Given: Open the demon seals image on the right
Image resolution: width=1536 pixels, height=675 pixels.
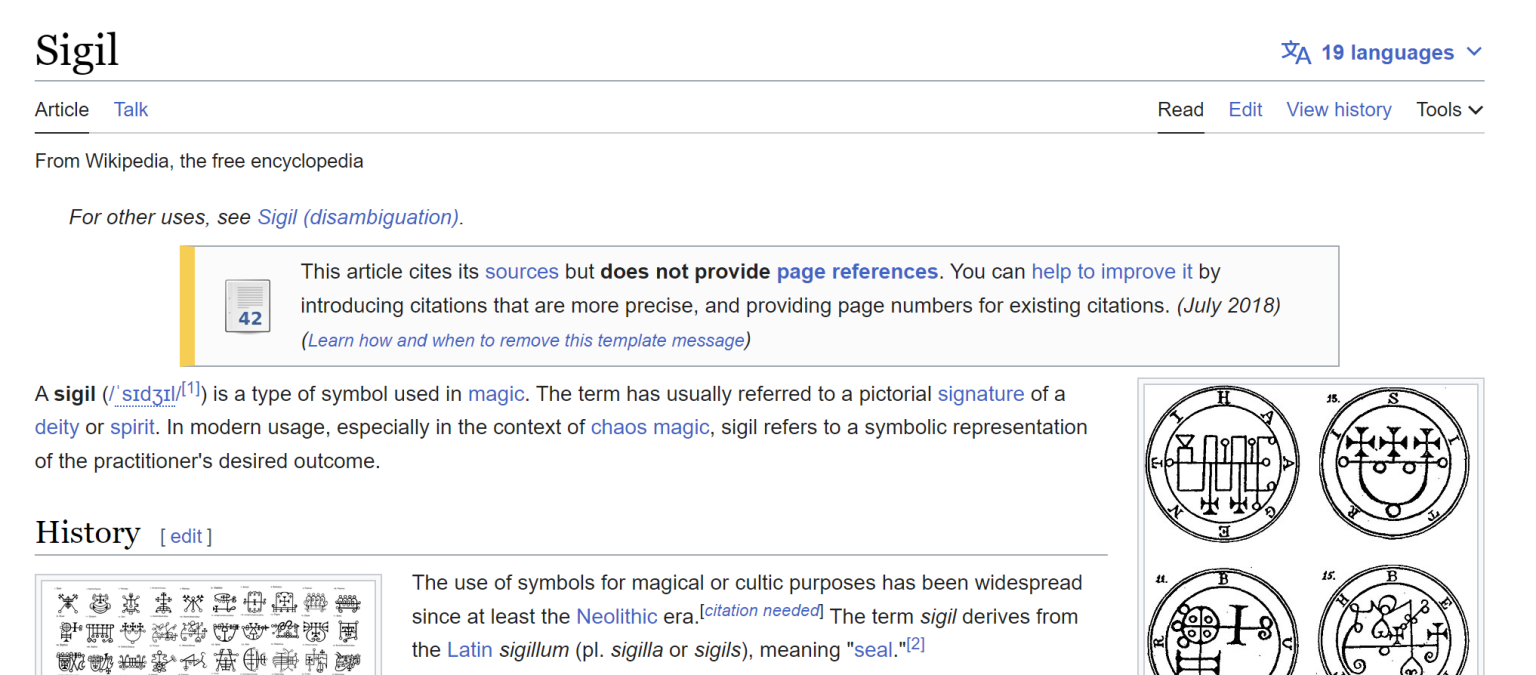Looking at the screenshot, I should pyautogui.click(x=1311, y=528).
